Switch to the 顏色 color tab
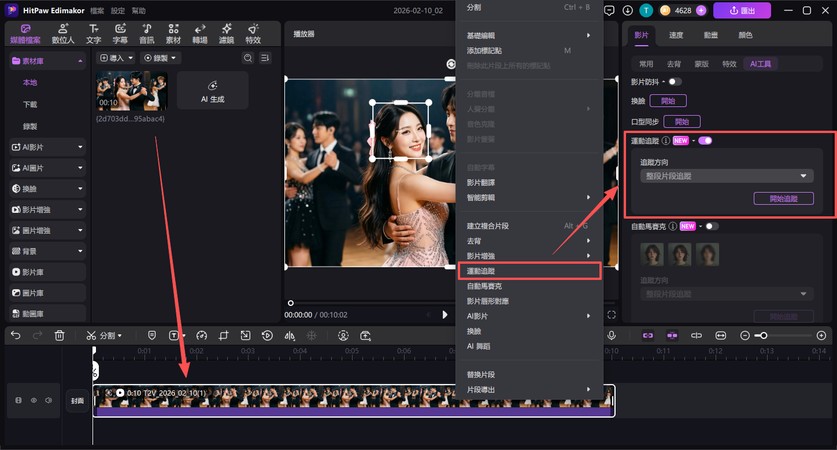Image resolution: width=837 pixels, height=450 pixels. point(745,35)
